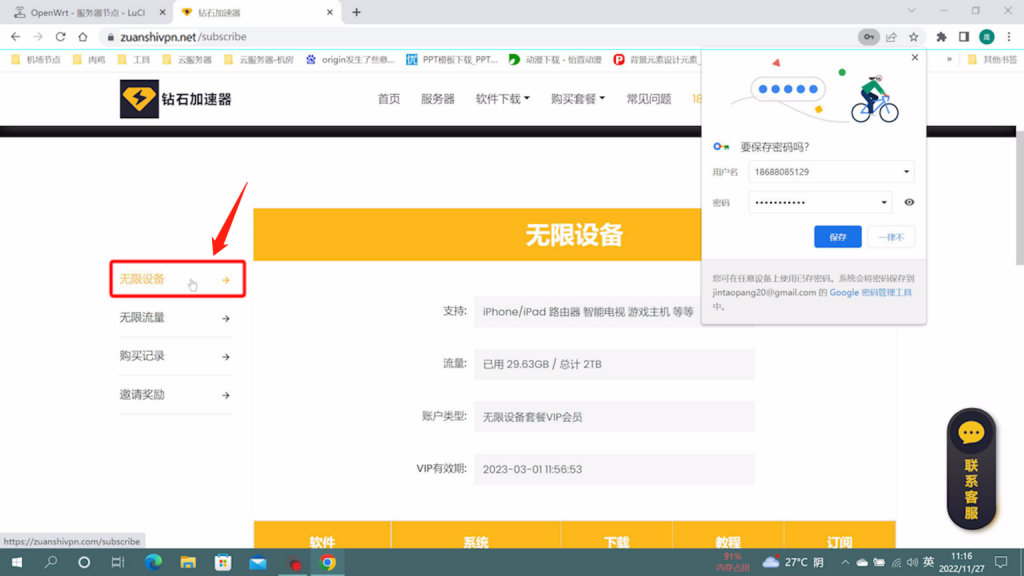Open the 购买套餐 dropdown menu

(577, 99)
